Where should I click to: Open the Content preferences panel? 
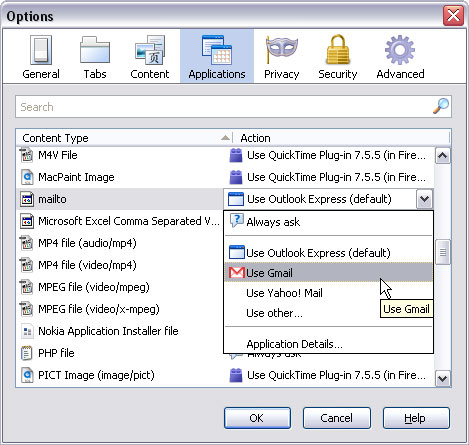(150, 57)
